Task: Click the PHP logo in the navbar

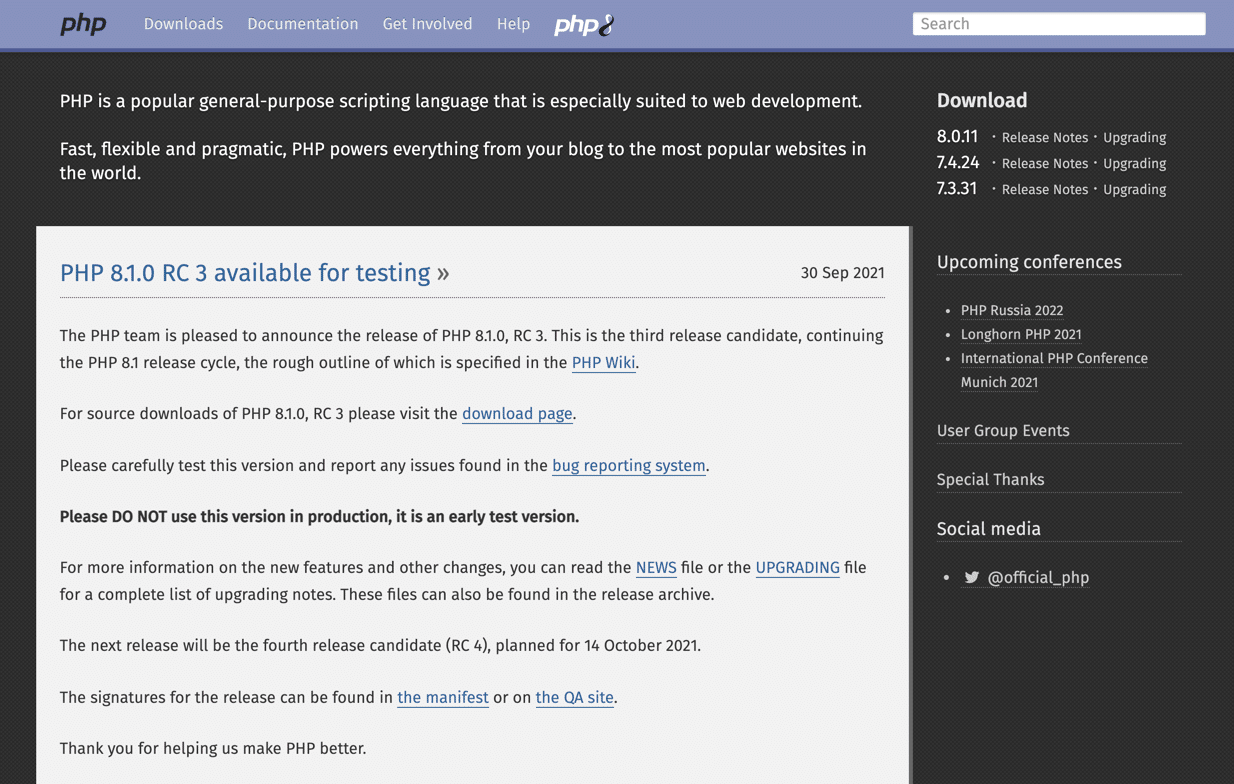Action: coord(83,24)
